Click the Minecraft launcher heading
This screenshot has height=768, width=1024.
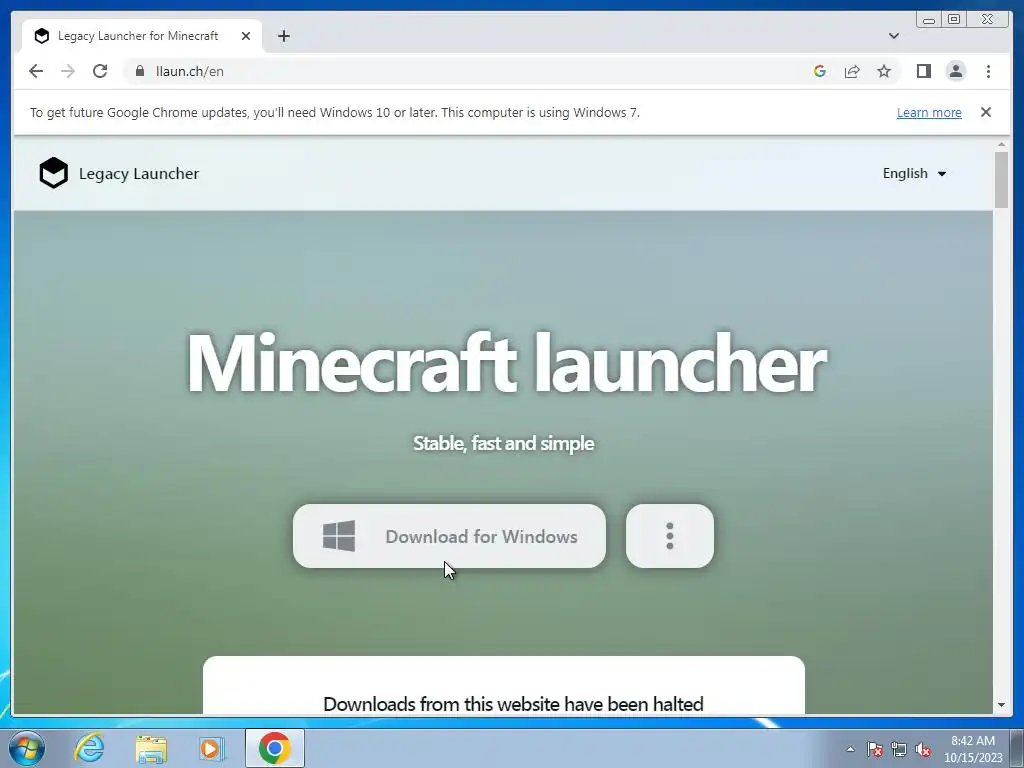[507, 363]
